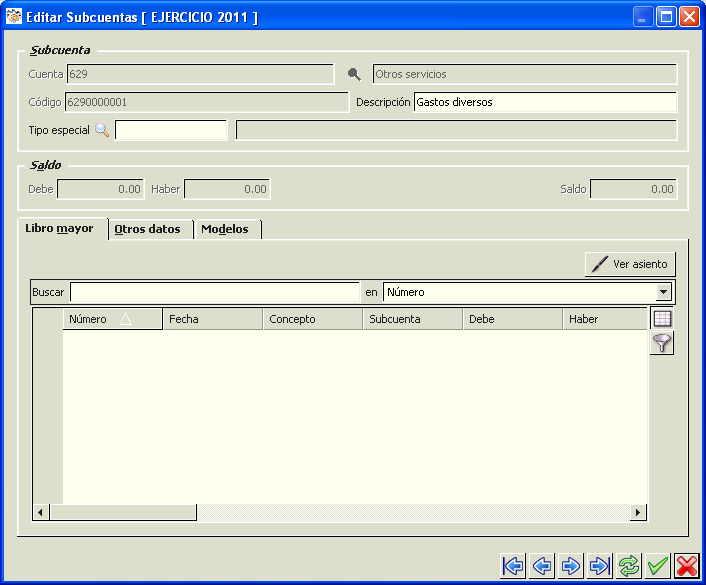Minimize the Editar Subcuentas window
The width and height of the screenshot is (706, 585).
click(643, 17)
